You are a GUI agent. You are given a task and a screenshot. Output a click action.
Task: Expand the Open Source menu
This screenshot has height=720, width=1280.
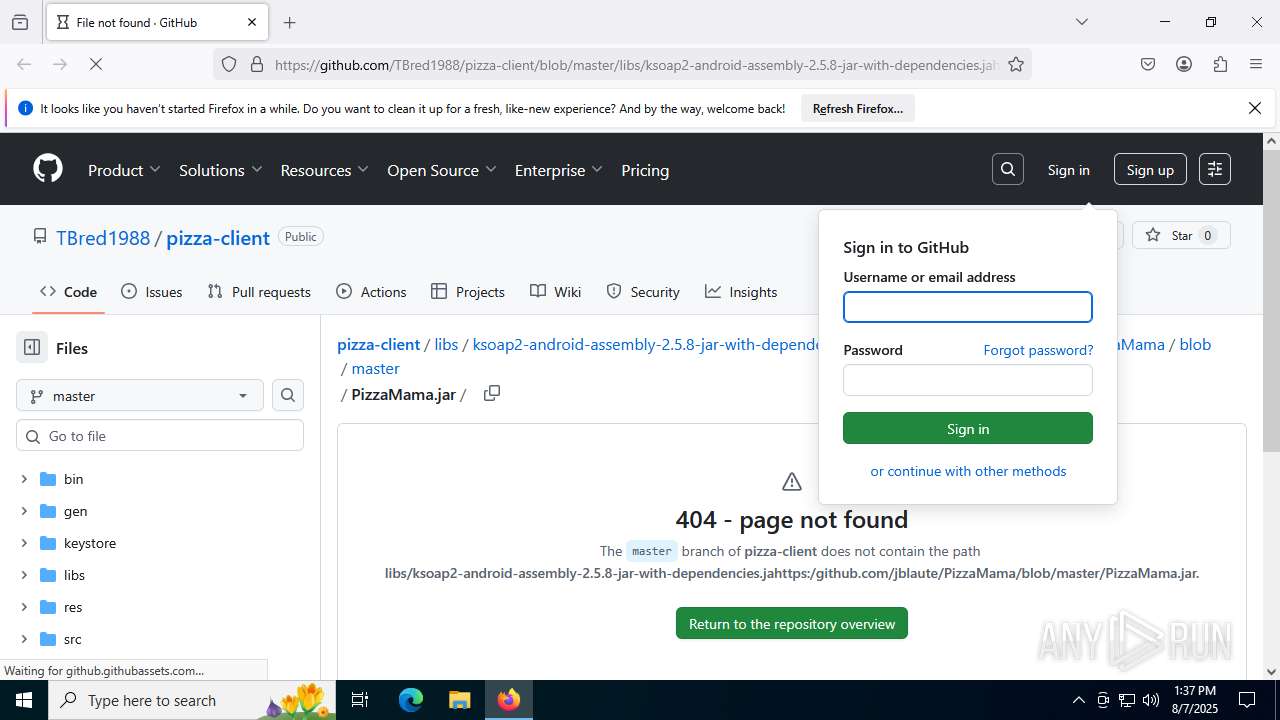pos(442,170)
